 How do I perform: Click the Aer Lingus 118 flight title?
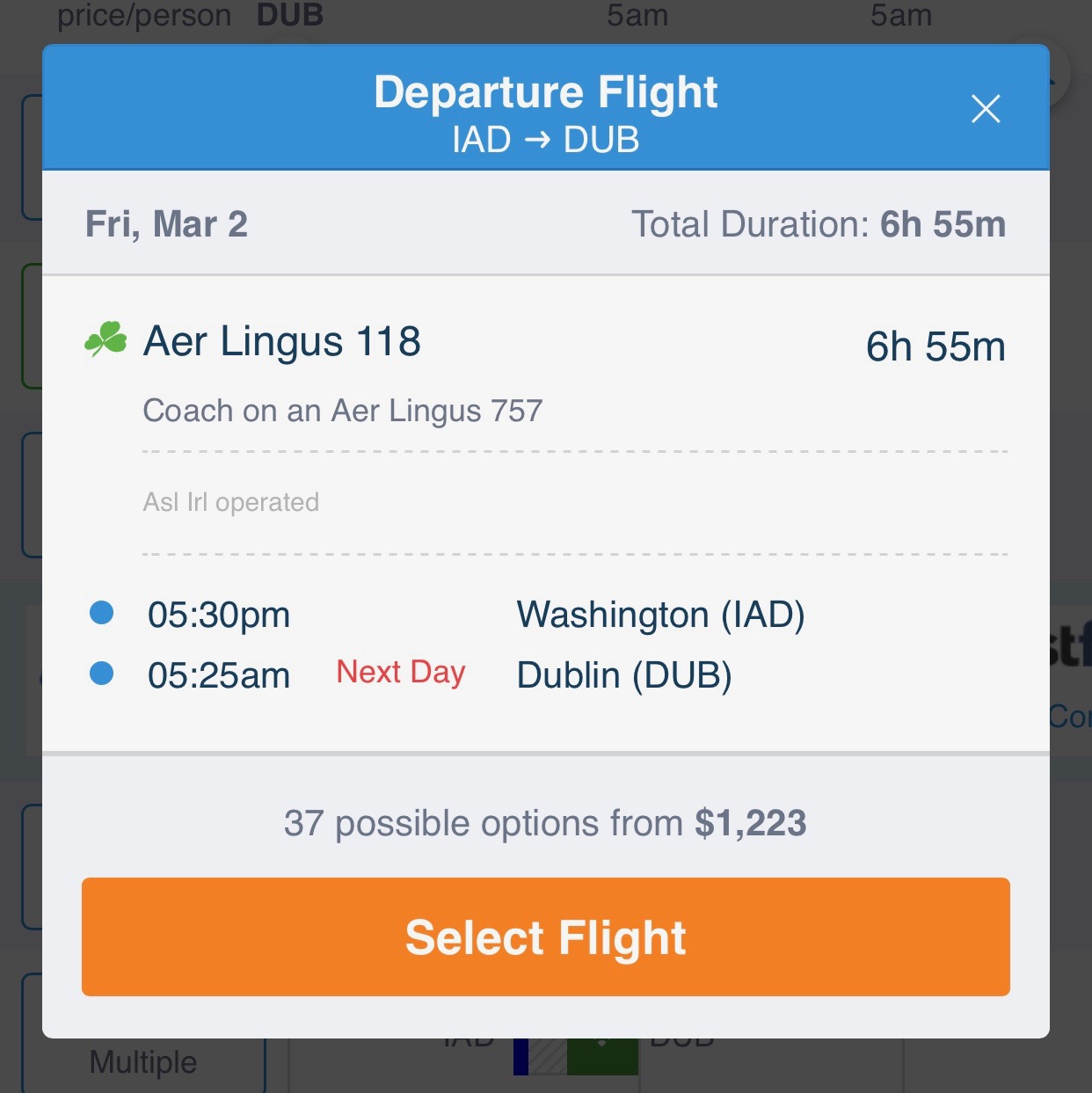pos(281,341)
